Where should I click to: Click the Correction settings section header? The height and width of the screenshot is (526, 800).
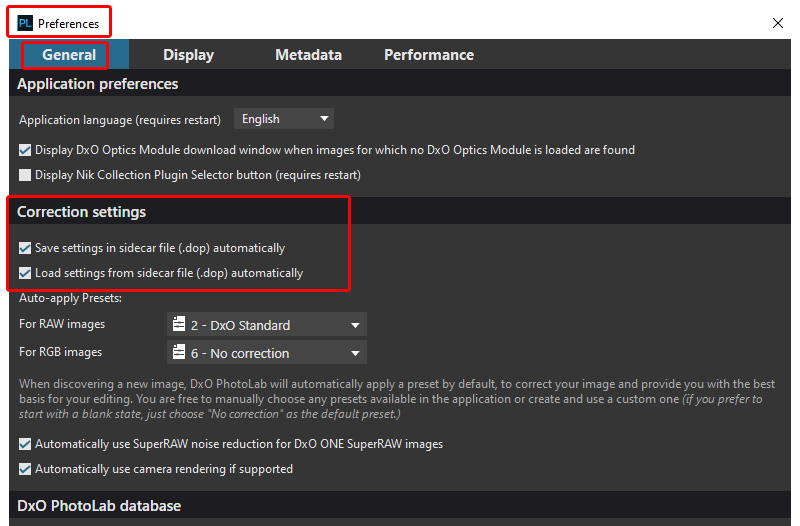click(x=82, y=212)
